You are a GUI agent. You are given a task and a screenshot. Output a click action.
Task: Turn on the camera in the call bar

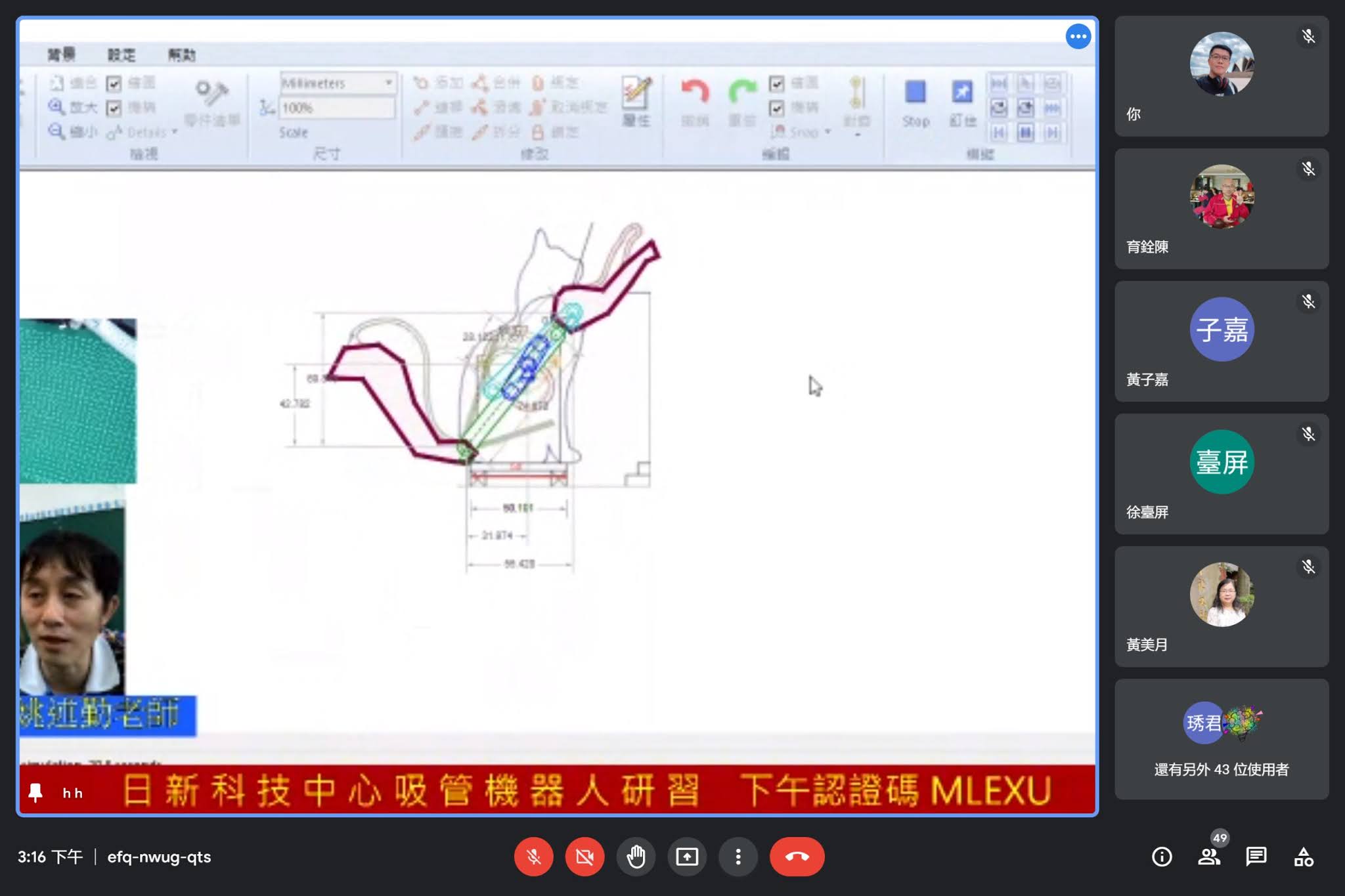584,857
